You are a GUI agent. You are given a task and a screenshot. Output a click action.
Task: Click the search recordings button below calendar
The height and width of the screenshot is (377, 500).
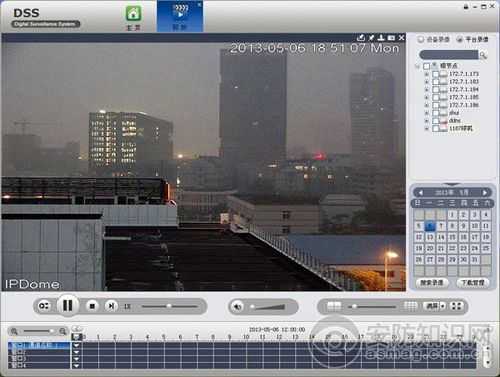coord(432,283)
